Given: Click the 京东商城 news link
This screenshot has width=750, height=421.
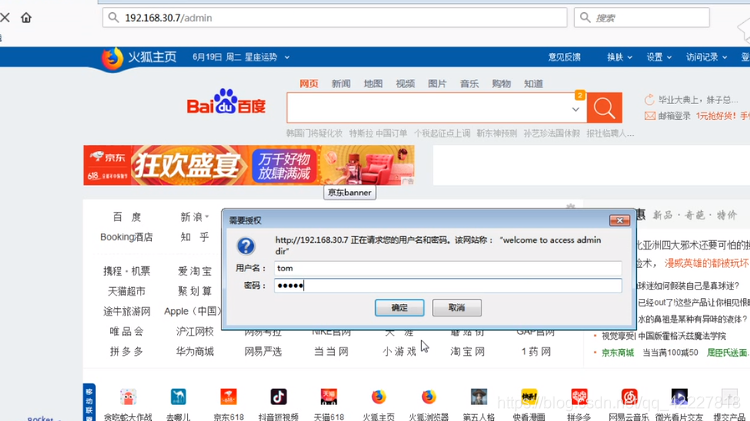Looking at the screenshot, I should tap(618, 353).
